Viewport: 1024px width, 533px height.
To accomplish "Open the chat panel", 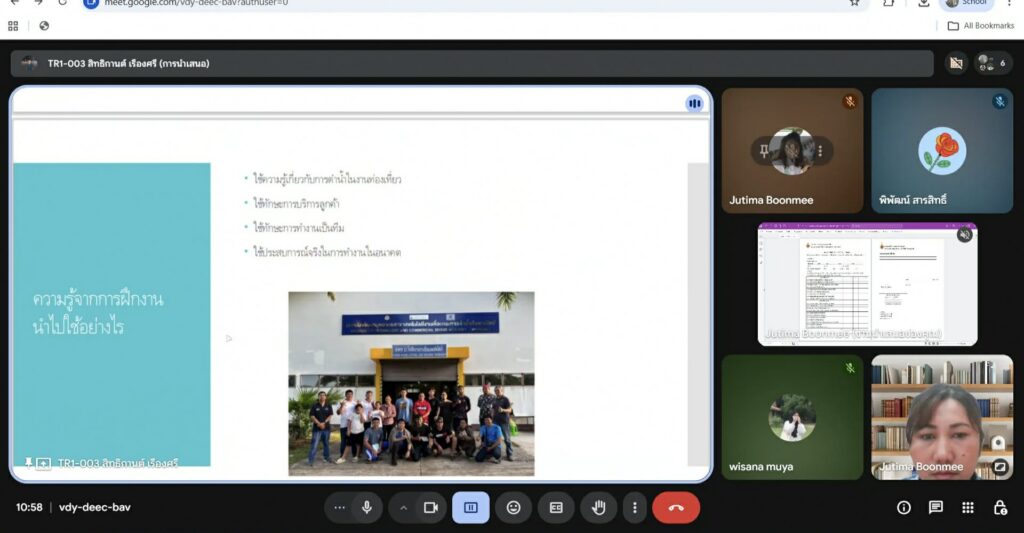I will tap(936, 507).
